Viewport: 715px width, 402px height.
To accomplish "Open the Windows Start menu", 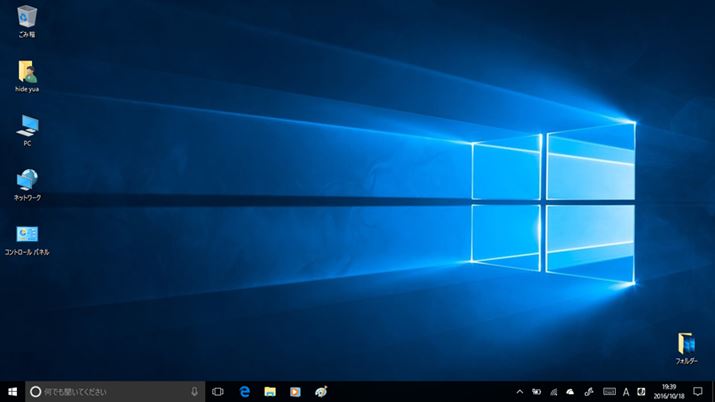I will click(12, 391).
